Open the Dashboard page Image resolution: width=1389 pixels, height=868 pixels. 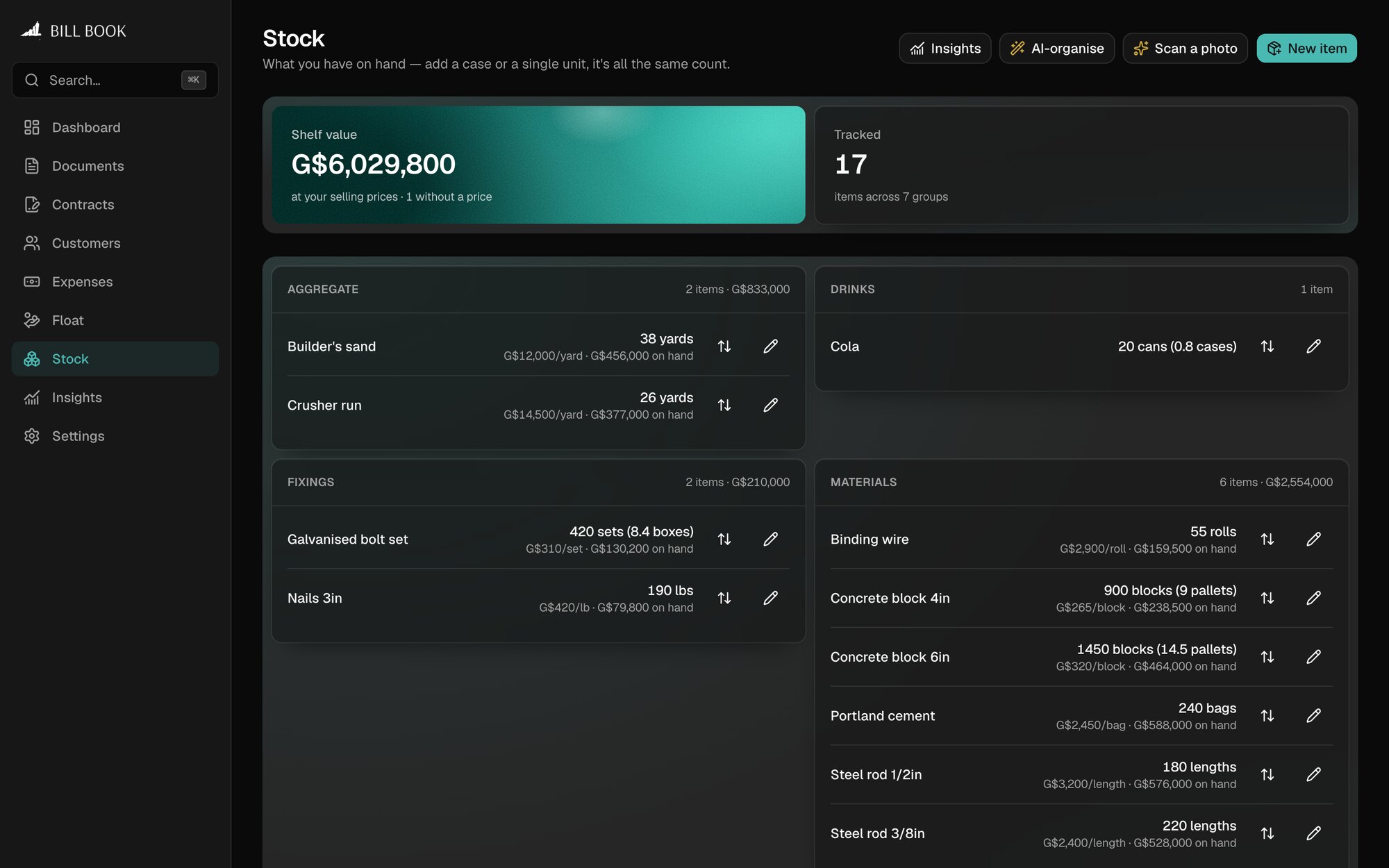(x=115, y=128)
